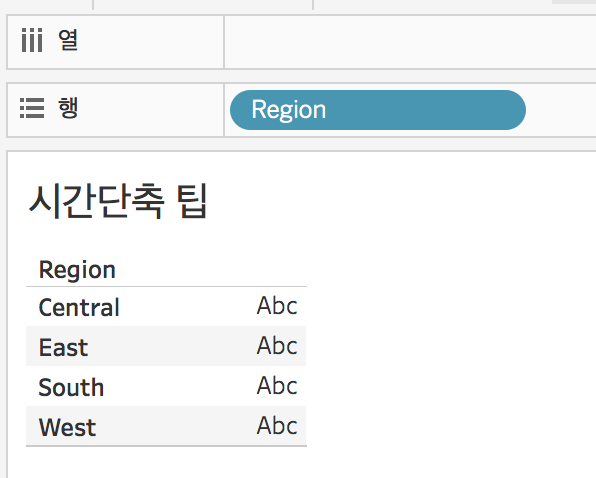Click the Region pill's right end for its menu
The width and height of the screenshot is (596, 478).
pyautogui.click(x=513, y=110)
